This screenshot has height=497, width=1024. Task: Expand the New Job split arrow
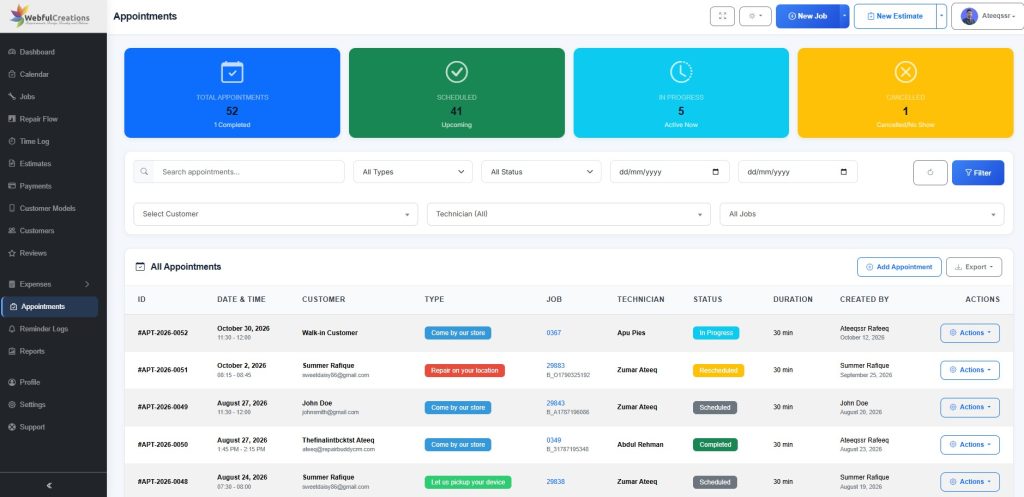(x=844, y=16)
